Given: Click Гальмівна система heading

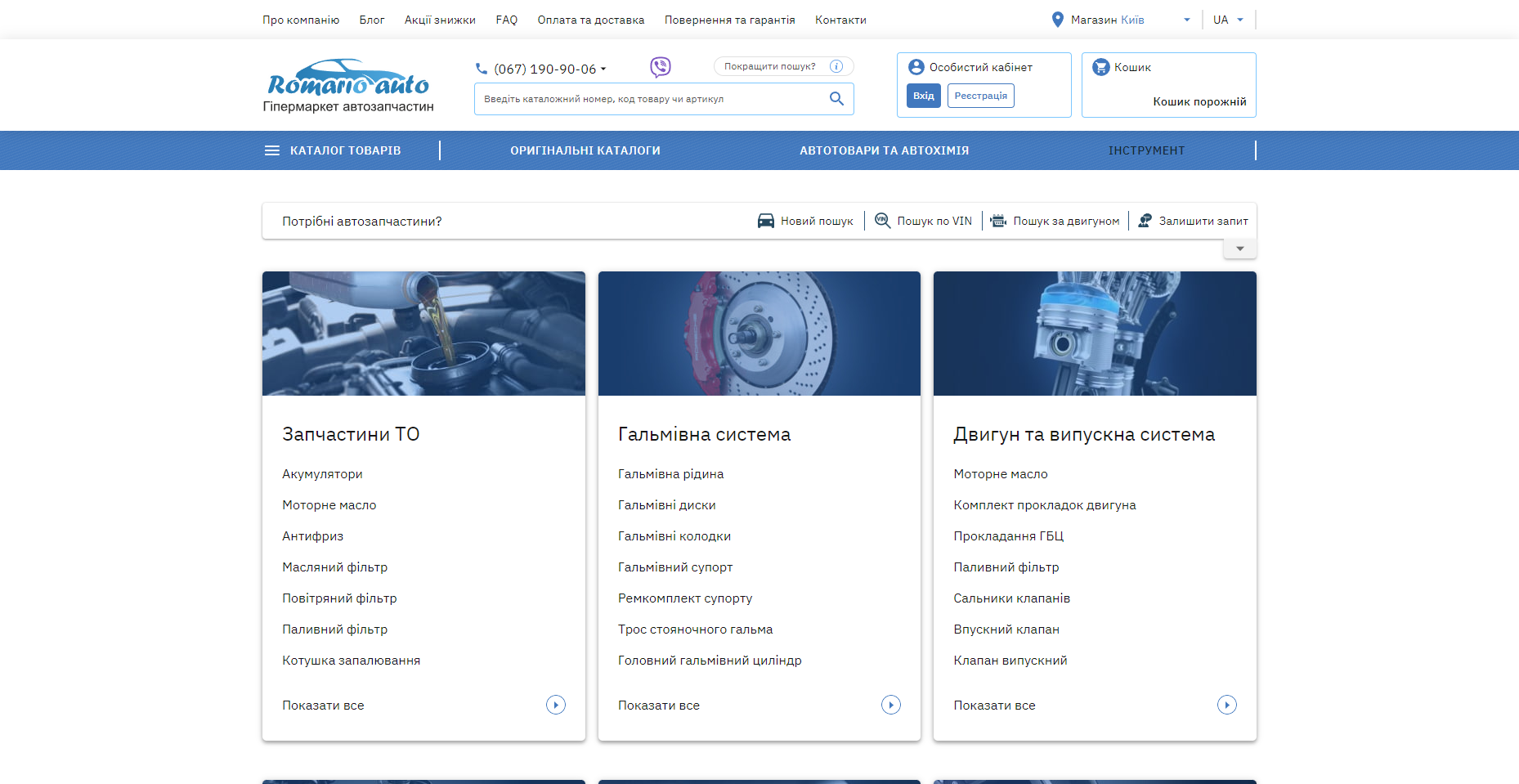Looking at the screenshot, I should [705, 434].
